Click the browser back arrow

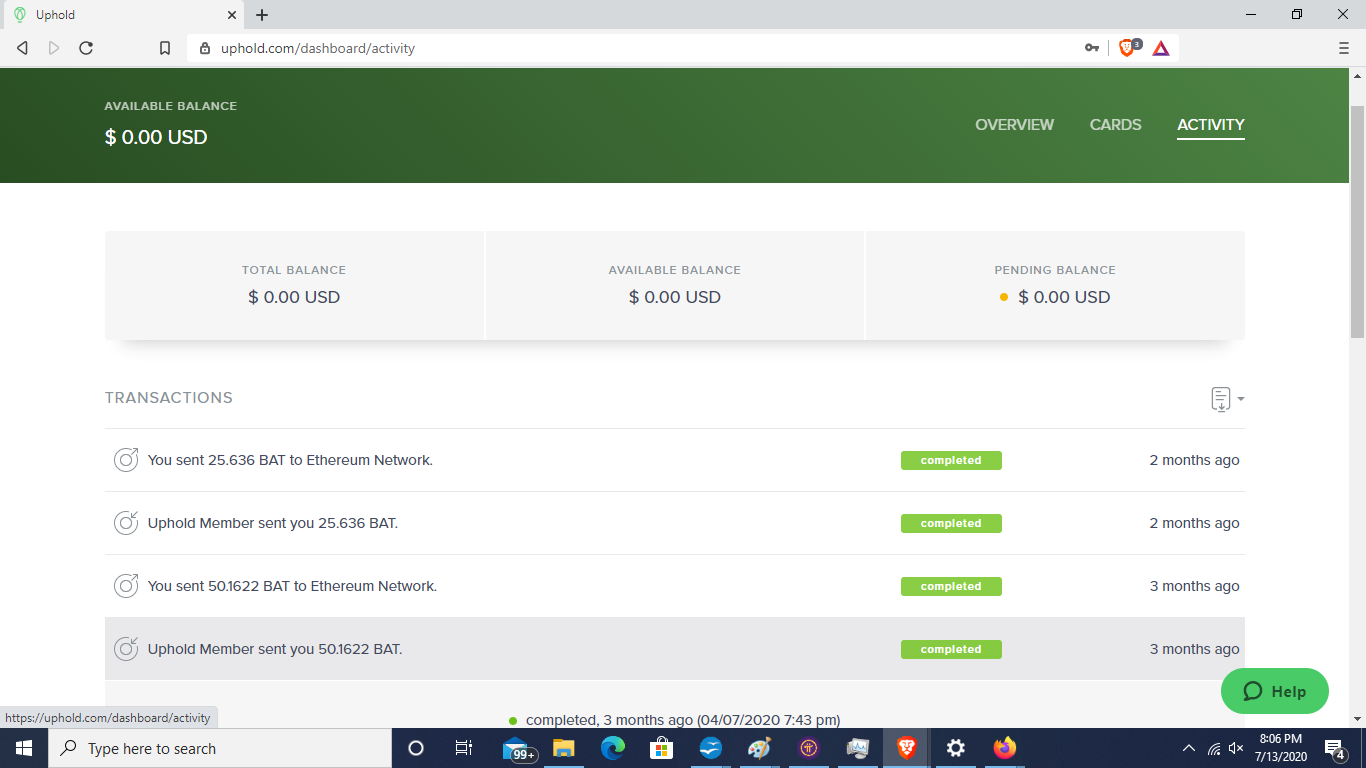tap(22, 48)
